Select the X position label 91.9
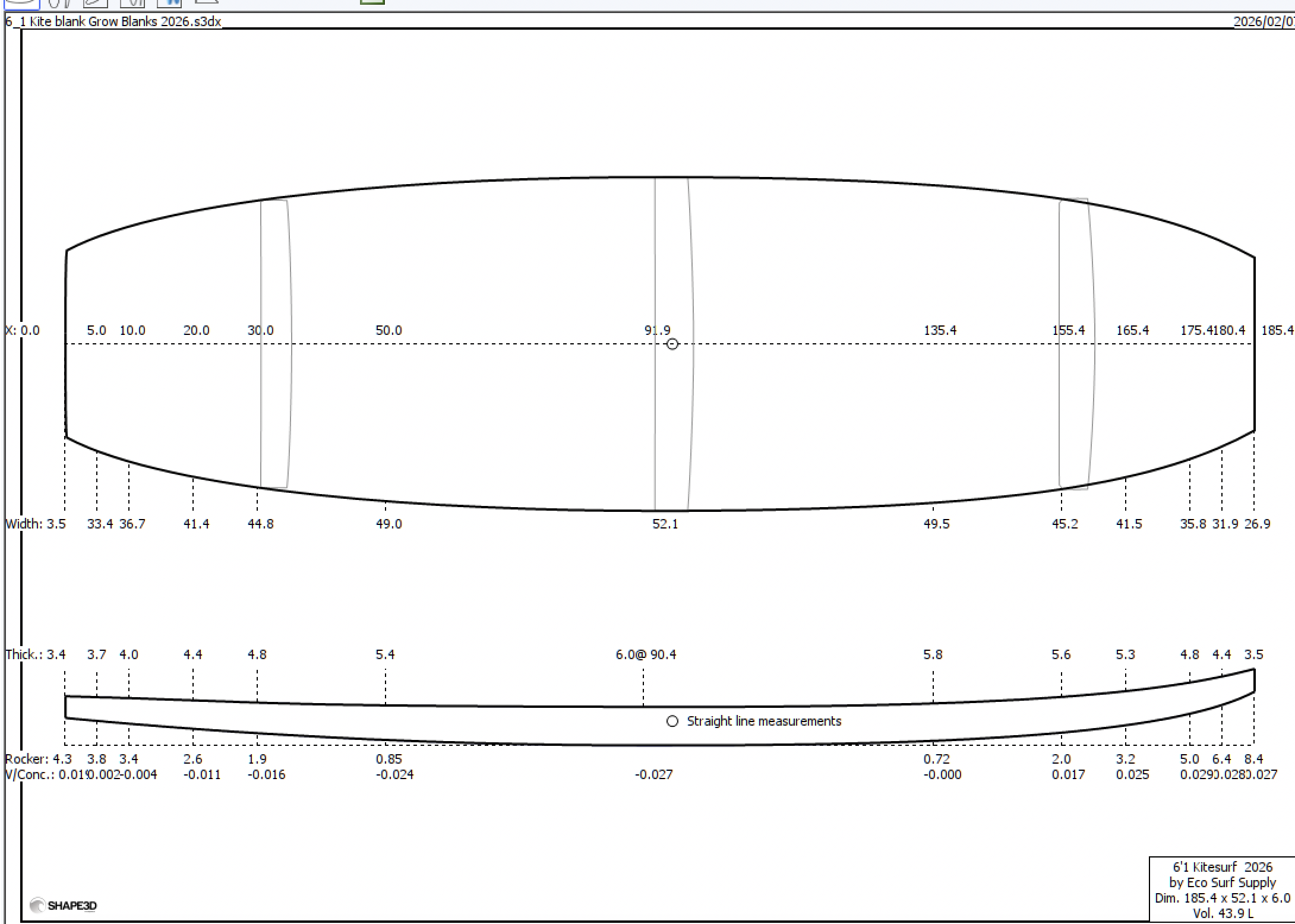The width and height of the screenshot is (1295, 924). click(x=658, y=330)
